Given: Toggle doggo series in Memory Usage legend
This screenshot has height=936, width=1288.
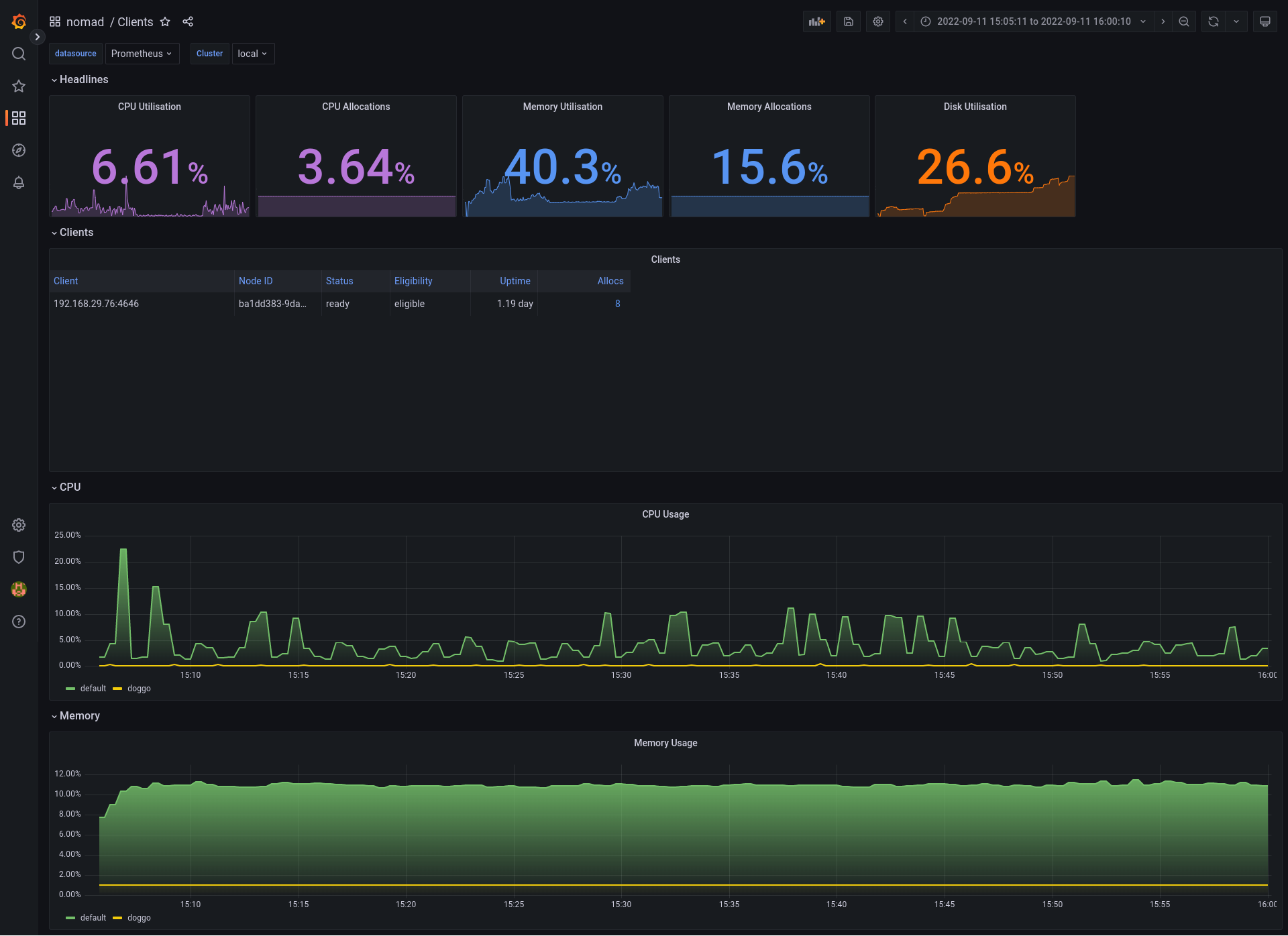Looking at the screenshot, I should (139, 918).
